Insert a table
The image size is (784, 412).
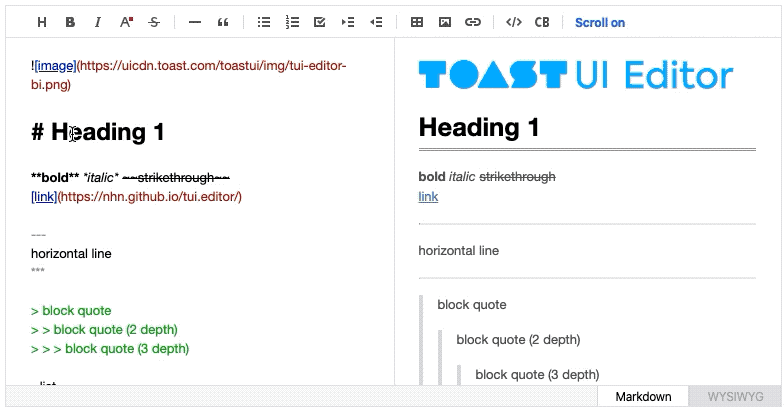tap(416, 22)
